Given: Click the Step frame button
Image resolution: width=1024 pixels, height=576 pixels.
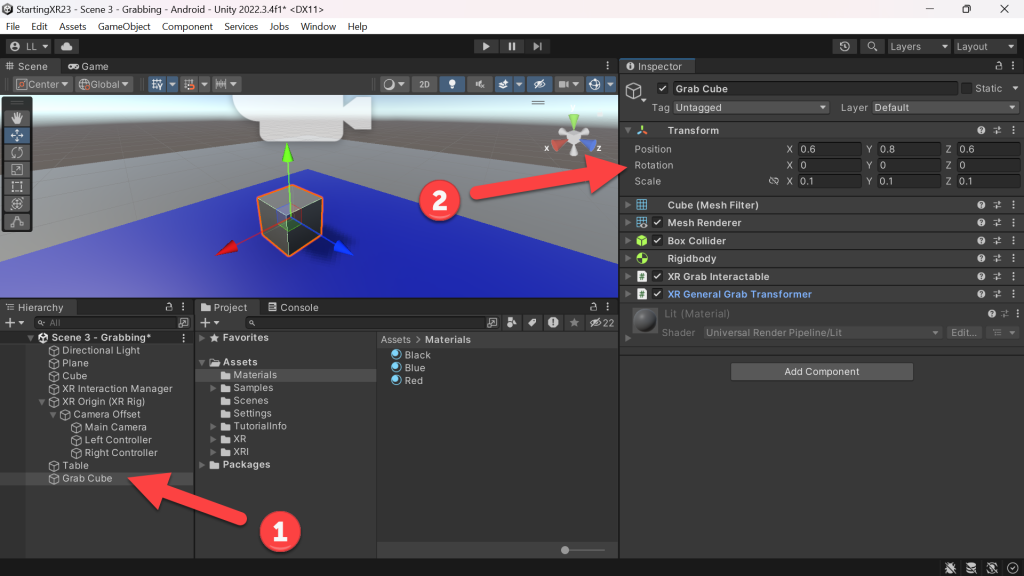Looking at the screenshot, I should [537, 46].
